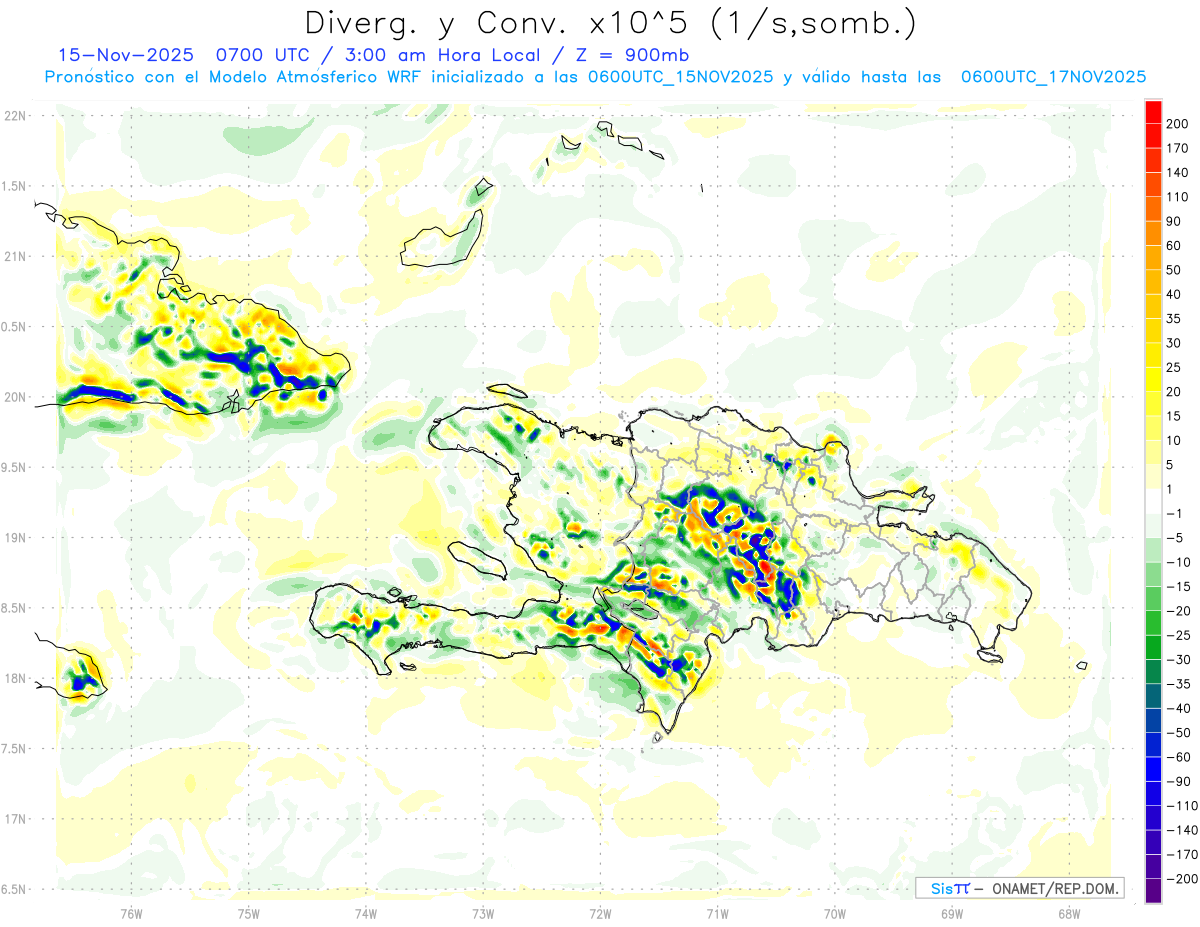
Task: Click the 'Sis' logo text in credit box
Action: pyautogui.click(x=940, y=888)
